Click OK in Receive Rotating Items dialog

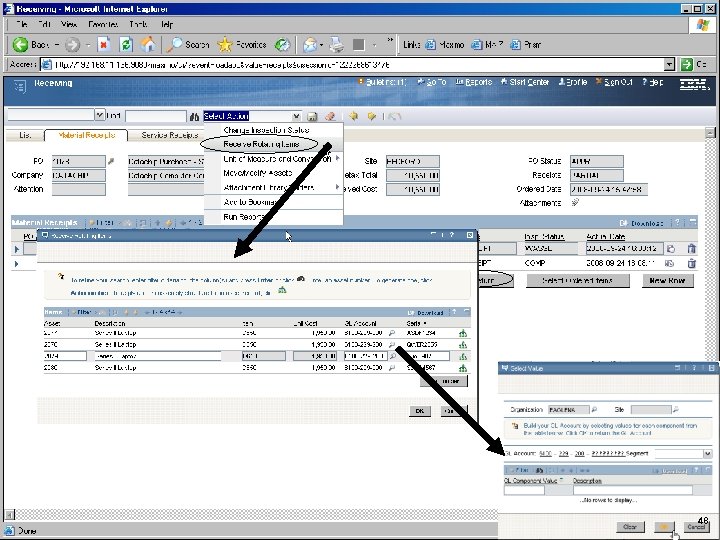point(420,411)
